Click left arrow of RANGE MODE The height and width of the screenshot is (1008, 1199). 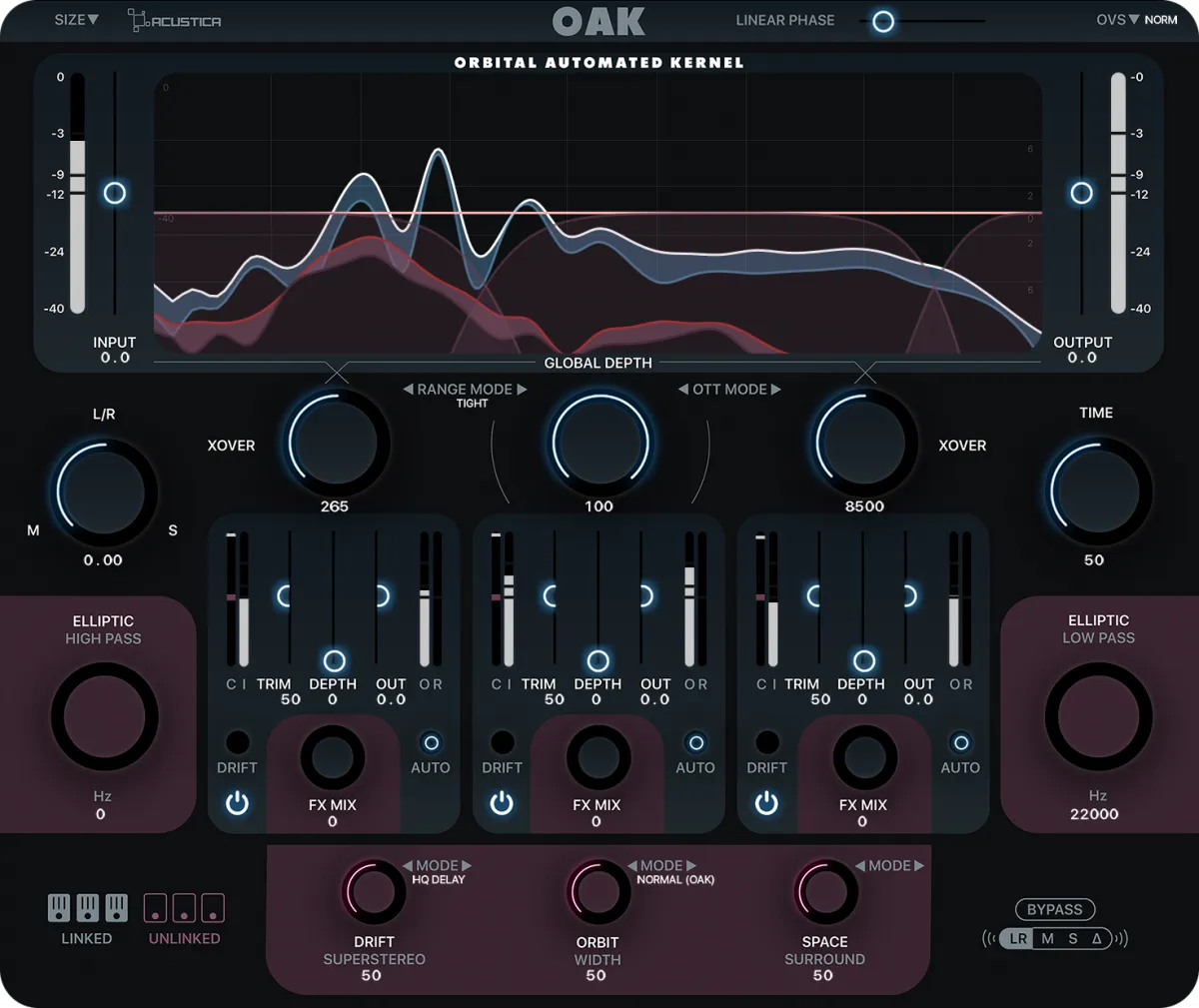408,390
